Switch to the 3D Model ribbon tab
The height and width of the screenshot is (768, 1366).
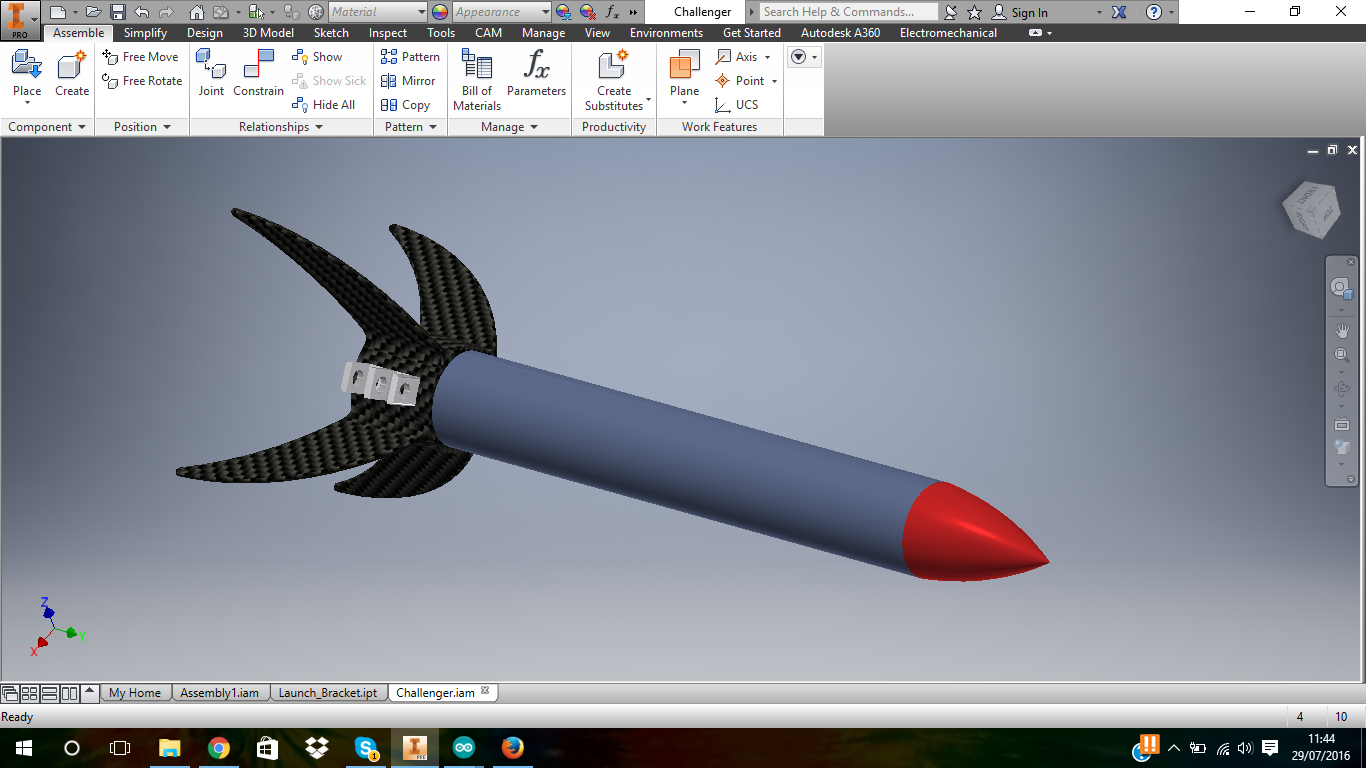click(x=268, y=33)
